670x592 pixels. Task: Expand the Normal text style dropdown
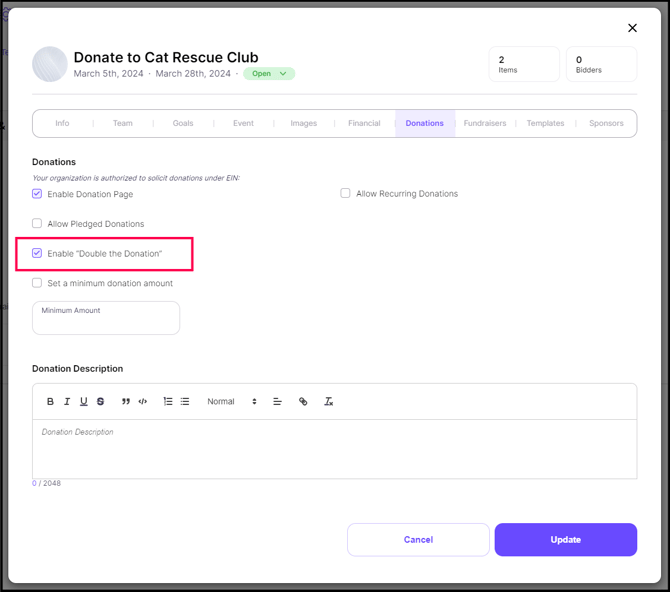[232, 402]
